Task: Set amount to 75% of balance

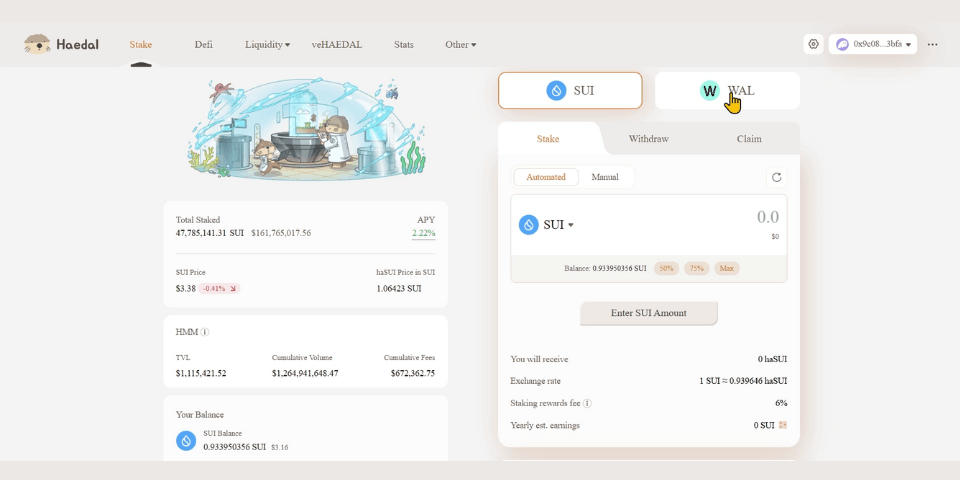Action: tap(697, 268)
